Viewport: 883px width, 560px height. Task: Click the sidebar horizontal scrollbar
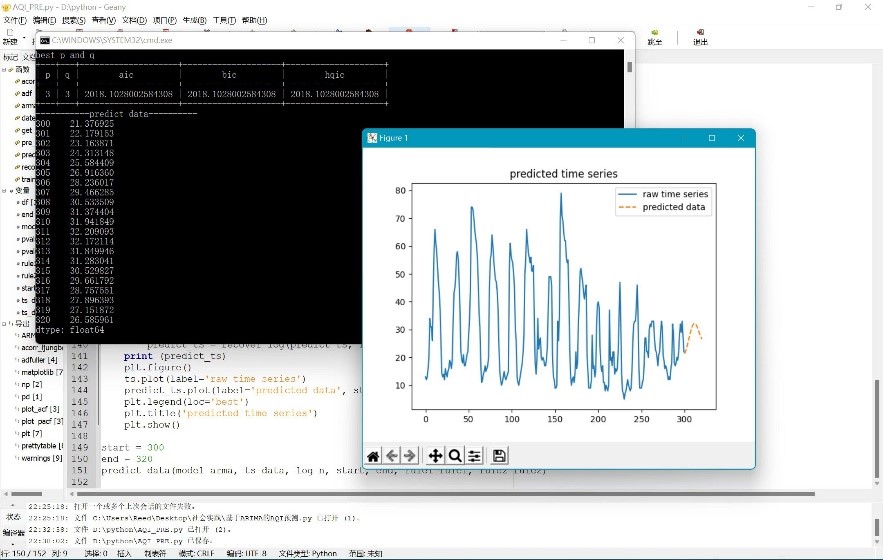point(26,494)
